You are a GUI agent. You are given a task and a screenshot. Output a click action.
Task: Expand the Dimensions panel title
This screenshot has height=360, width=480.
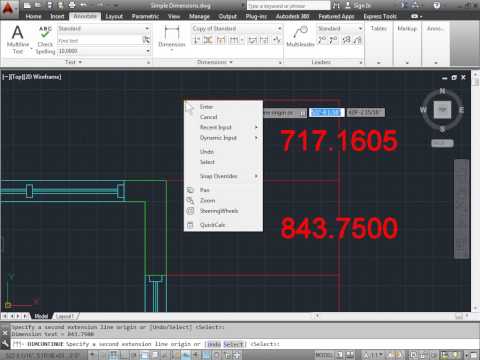click(214, 62)
